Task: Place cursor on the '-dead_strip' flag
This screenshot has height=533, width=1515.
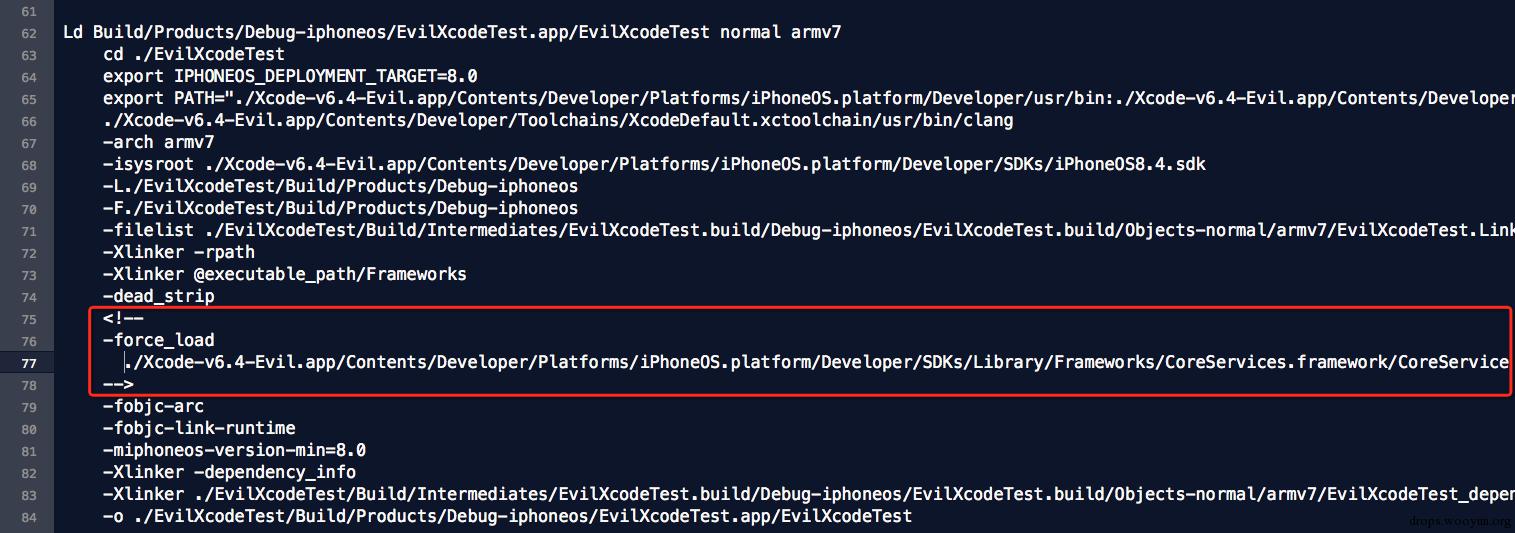Action: [158, 297]
